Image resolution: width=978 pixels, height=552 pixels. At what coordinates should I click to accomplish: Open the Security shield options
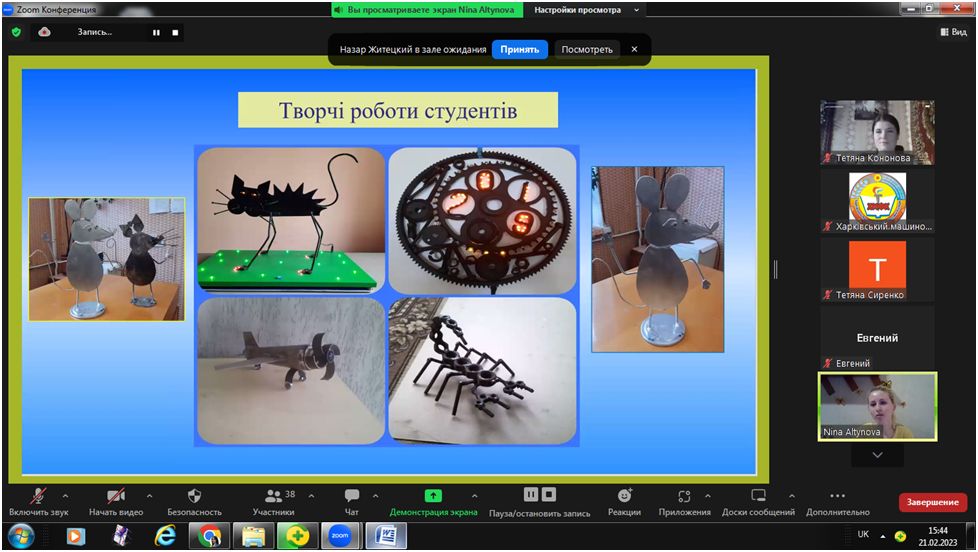[x=195, y=496]
